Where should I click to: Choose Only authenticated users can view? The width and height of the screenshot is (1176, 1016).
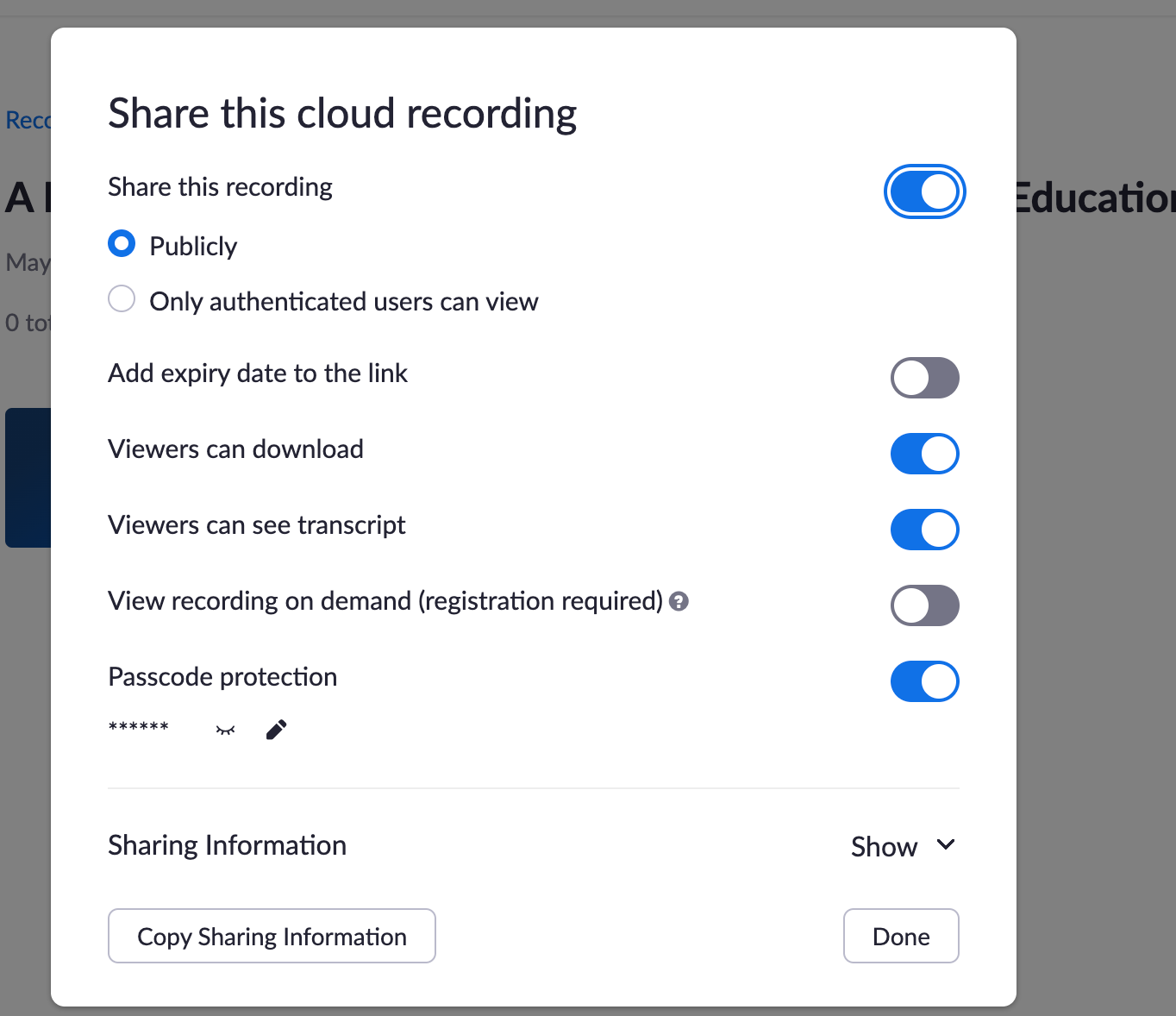pyautogui.click(x=122, y=299)
